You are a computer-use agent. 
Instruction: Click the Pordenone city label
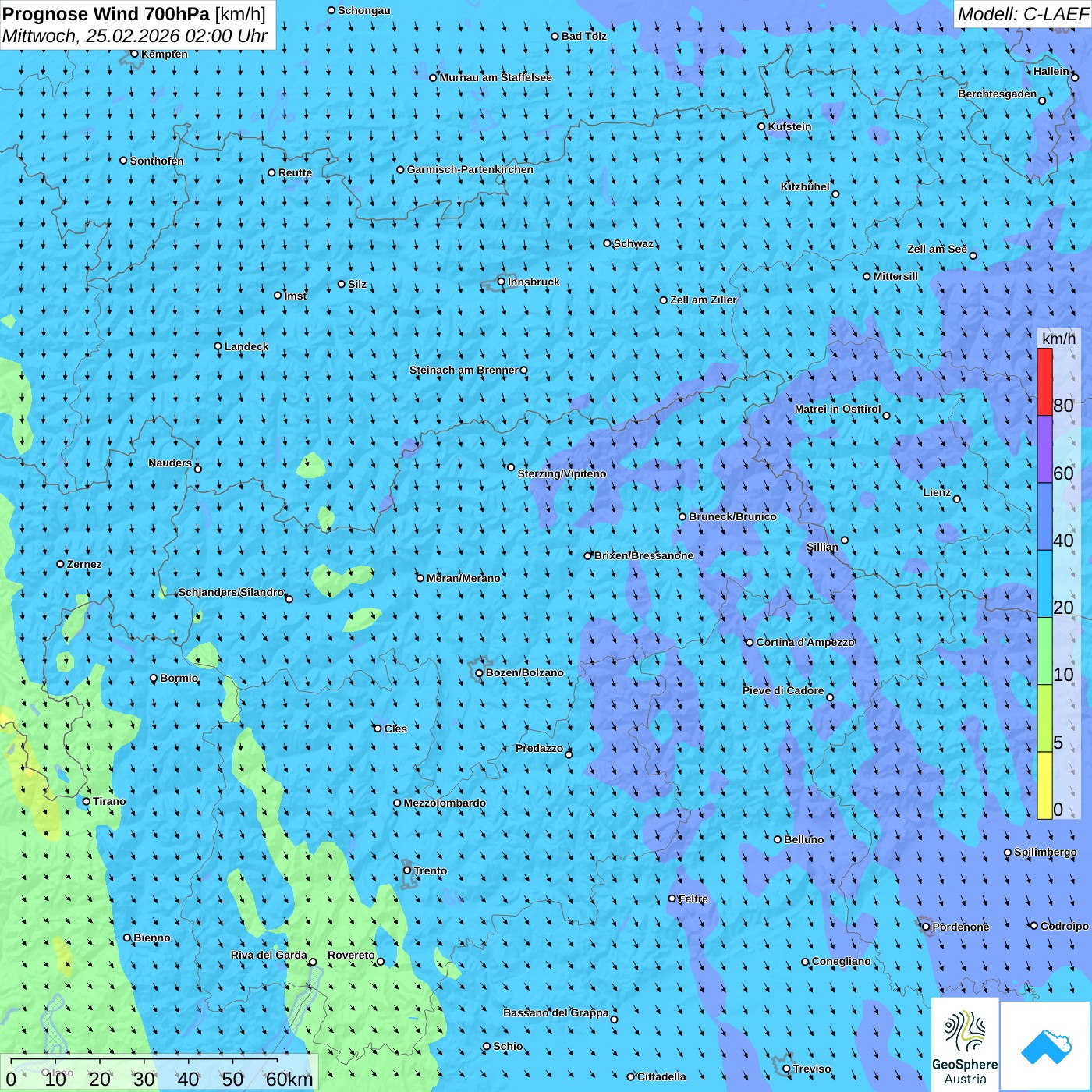tap(961, 927)
